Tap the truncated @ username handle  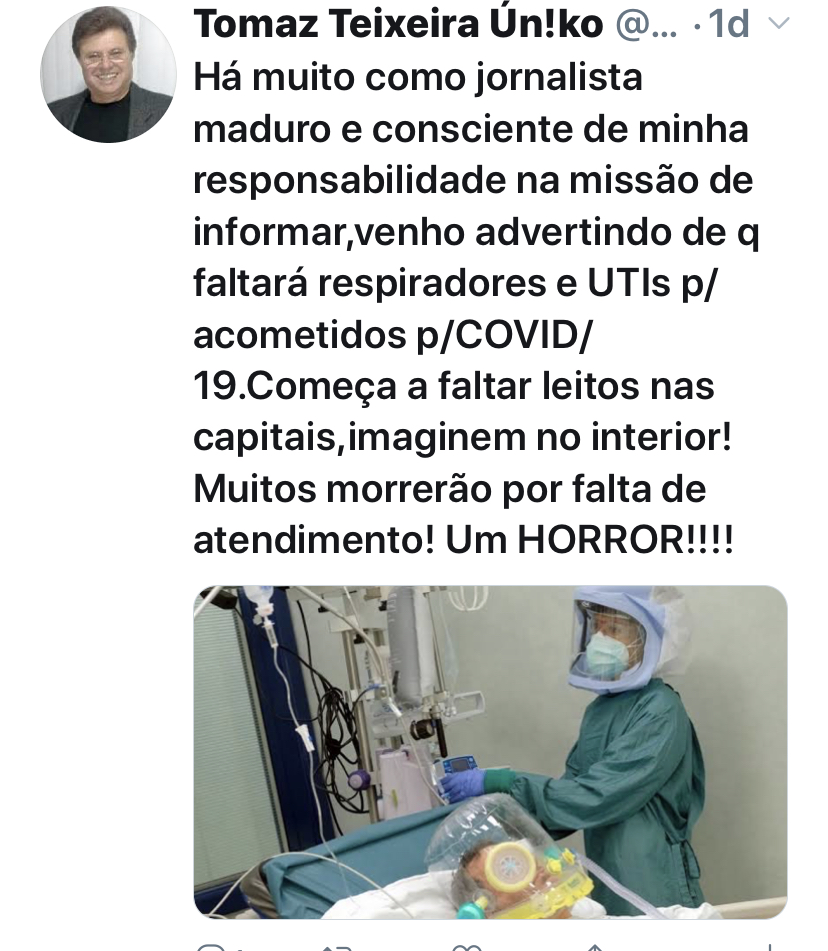[x=647, y=24]
